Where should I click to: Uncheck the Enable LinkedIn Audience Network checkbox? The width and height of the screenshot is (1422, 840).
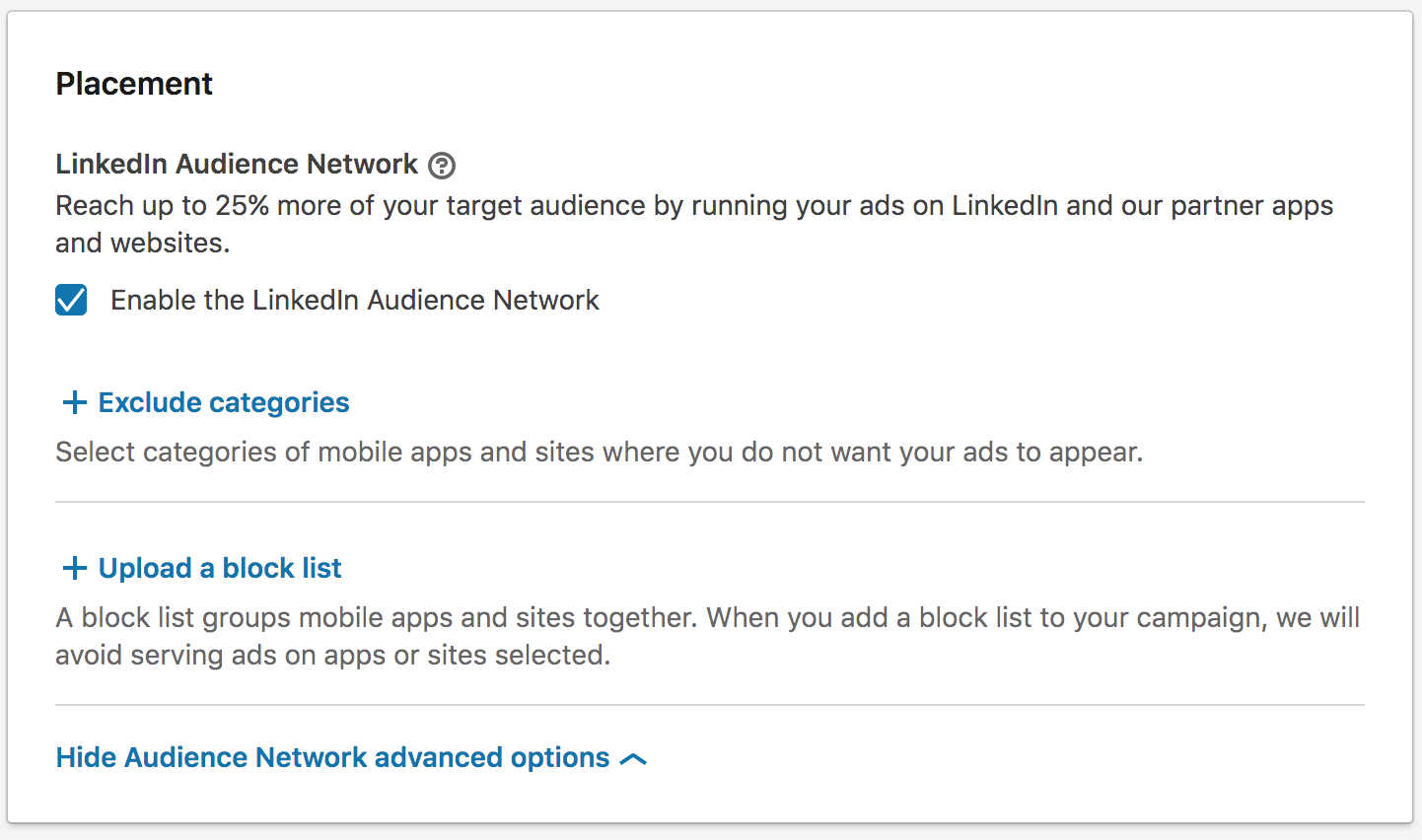click(x=71, y=300)
